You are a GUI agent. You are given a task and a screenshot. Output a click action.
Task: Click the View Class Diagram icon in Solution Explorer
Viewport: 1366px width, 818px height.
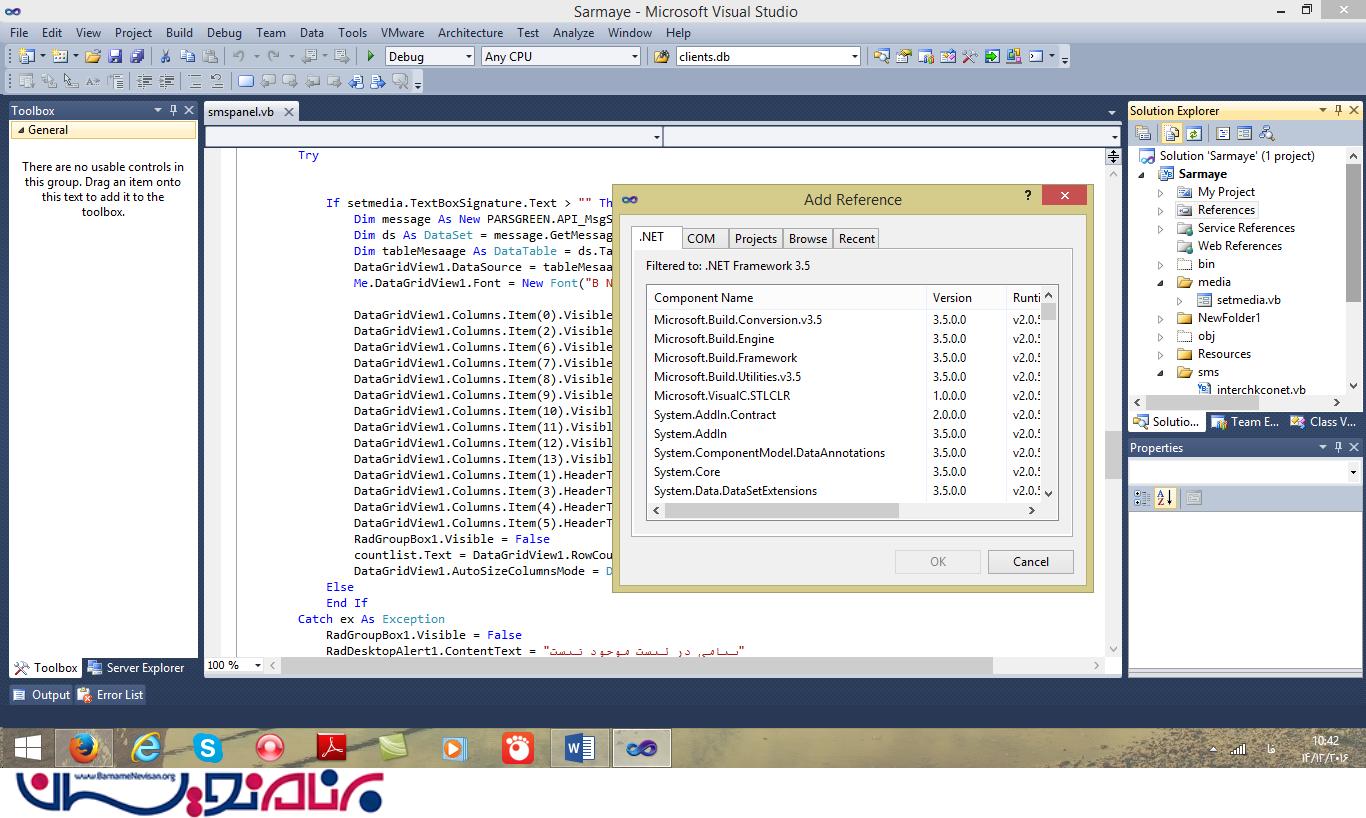1267,133
